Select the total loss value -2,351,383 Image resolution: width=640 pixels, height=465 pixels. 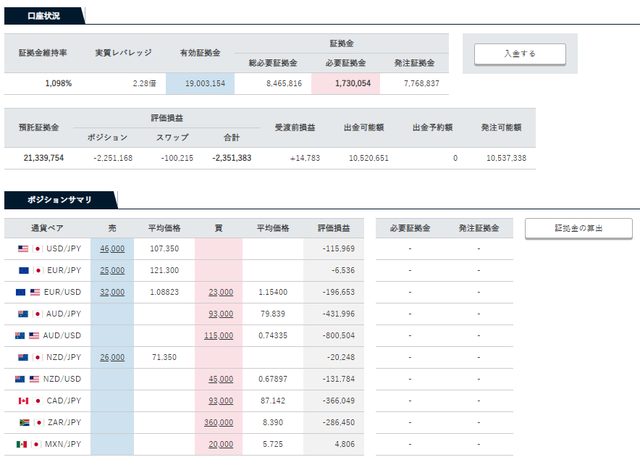232,158
